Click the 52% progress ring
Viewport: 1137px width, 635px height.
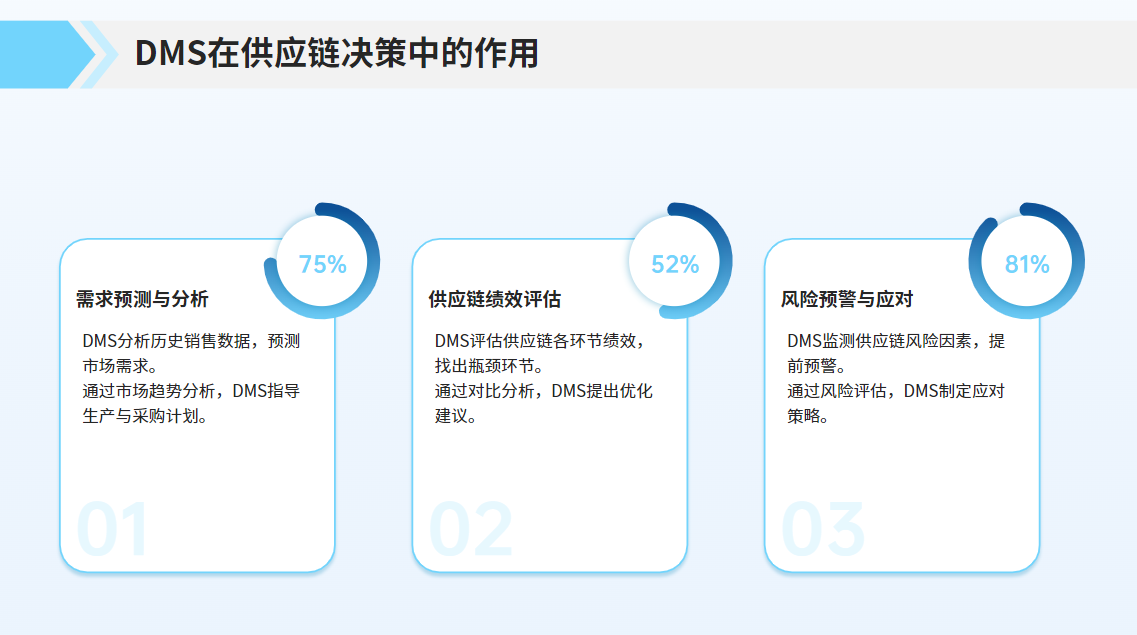[x=674, y=261]
